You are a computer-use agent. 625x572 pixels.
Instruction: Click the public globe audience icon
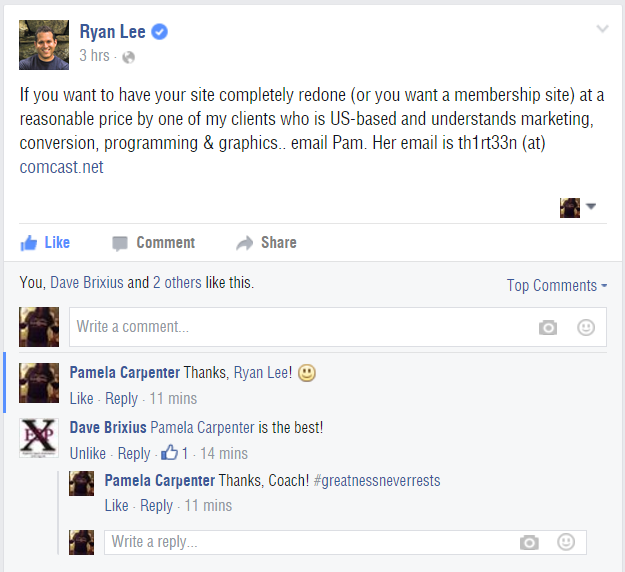click(x=128, y=57)
